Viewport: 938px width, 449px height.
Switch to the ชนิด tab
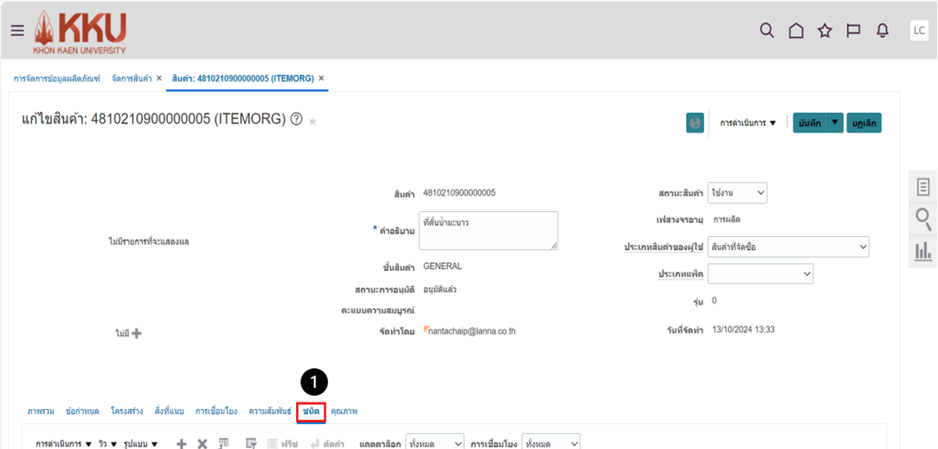coord(312,411)
